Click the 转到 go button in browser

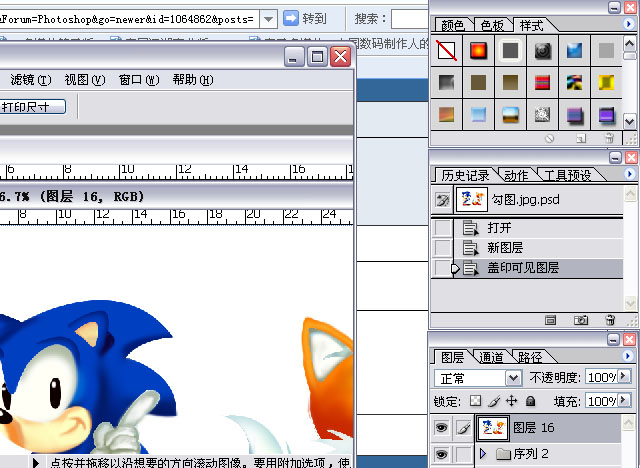305,18
